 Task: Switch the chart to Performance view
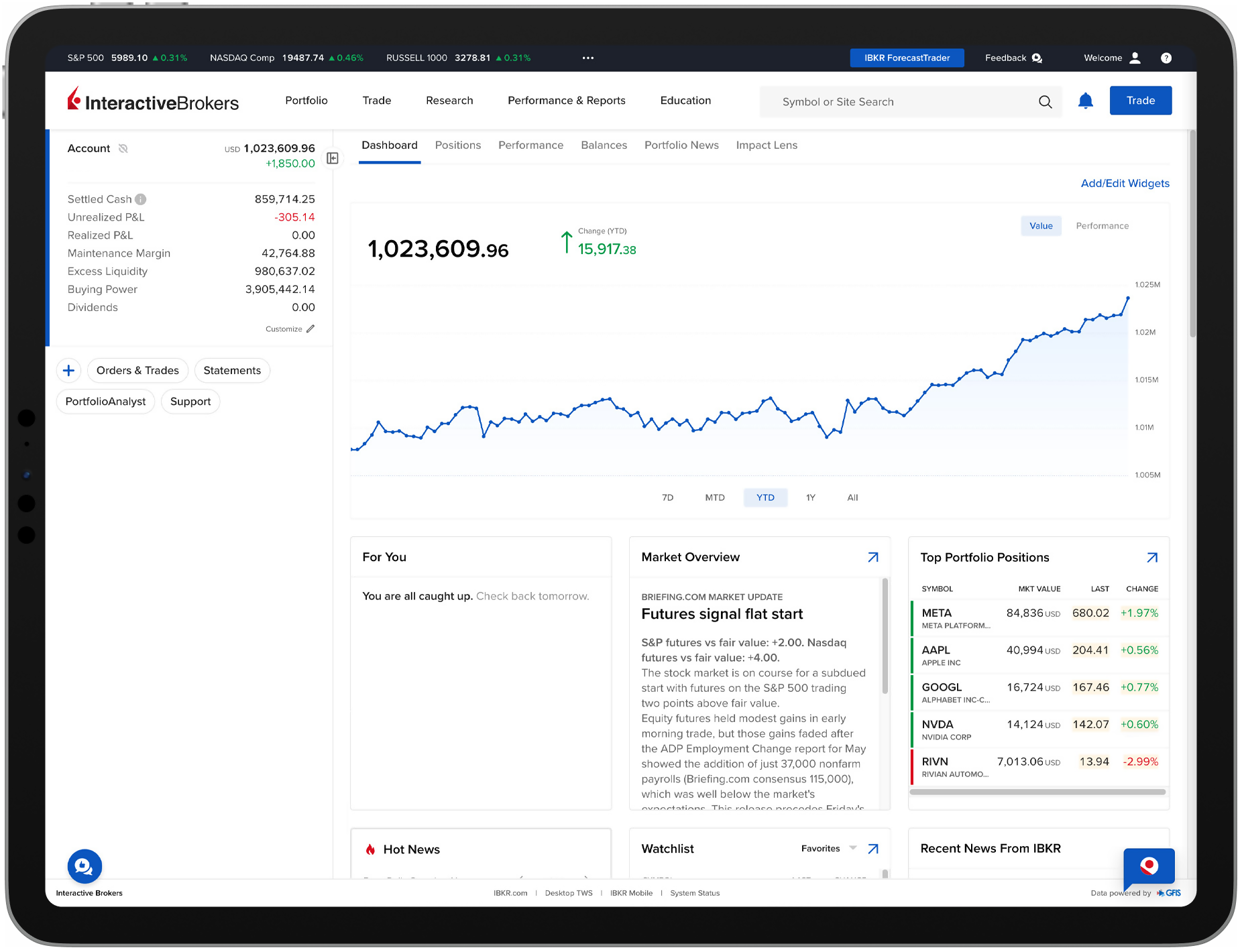(x=1102, y=225)
